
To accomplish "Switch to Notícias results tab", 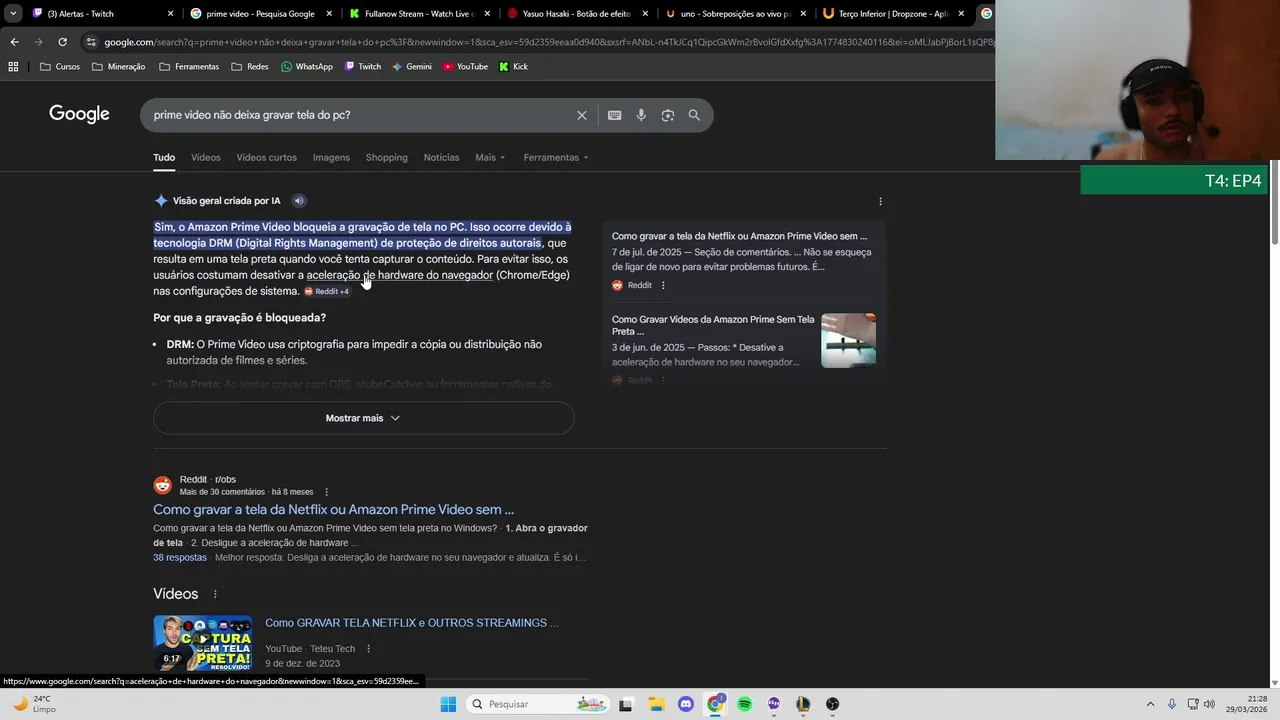I will pos(441,157).
